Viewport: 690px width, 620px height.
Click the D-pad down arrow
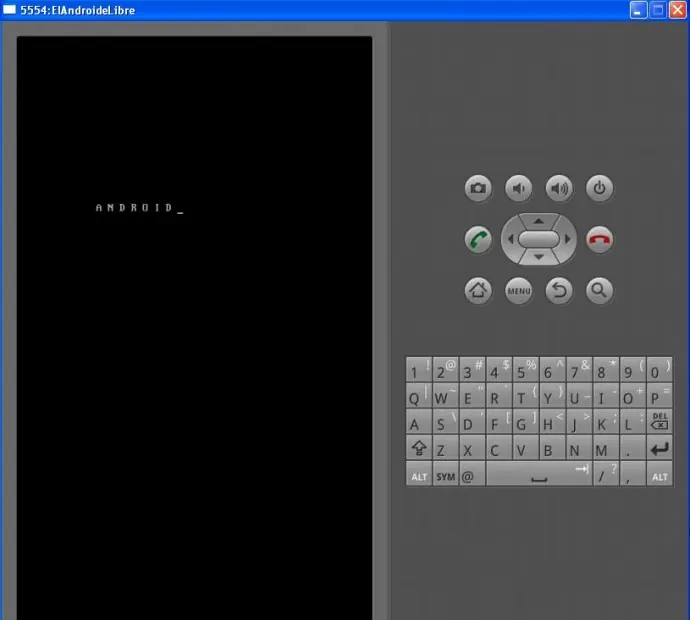click(x=539, y=257)
